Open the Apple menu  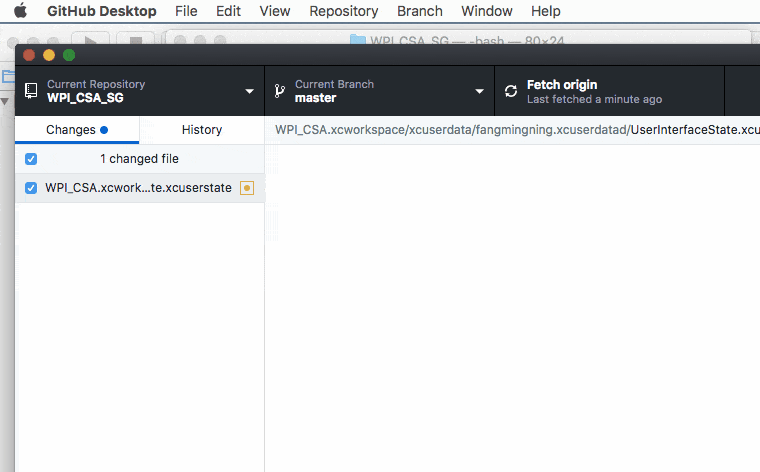(x=20, y=10)
